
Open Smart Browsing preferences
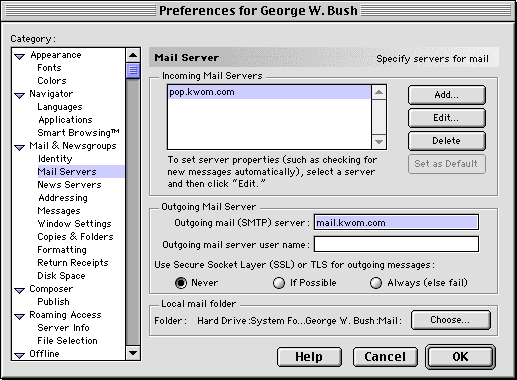click(78, 133)
